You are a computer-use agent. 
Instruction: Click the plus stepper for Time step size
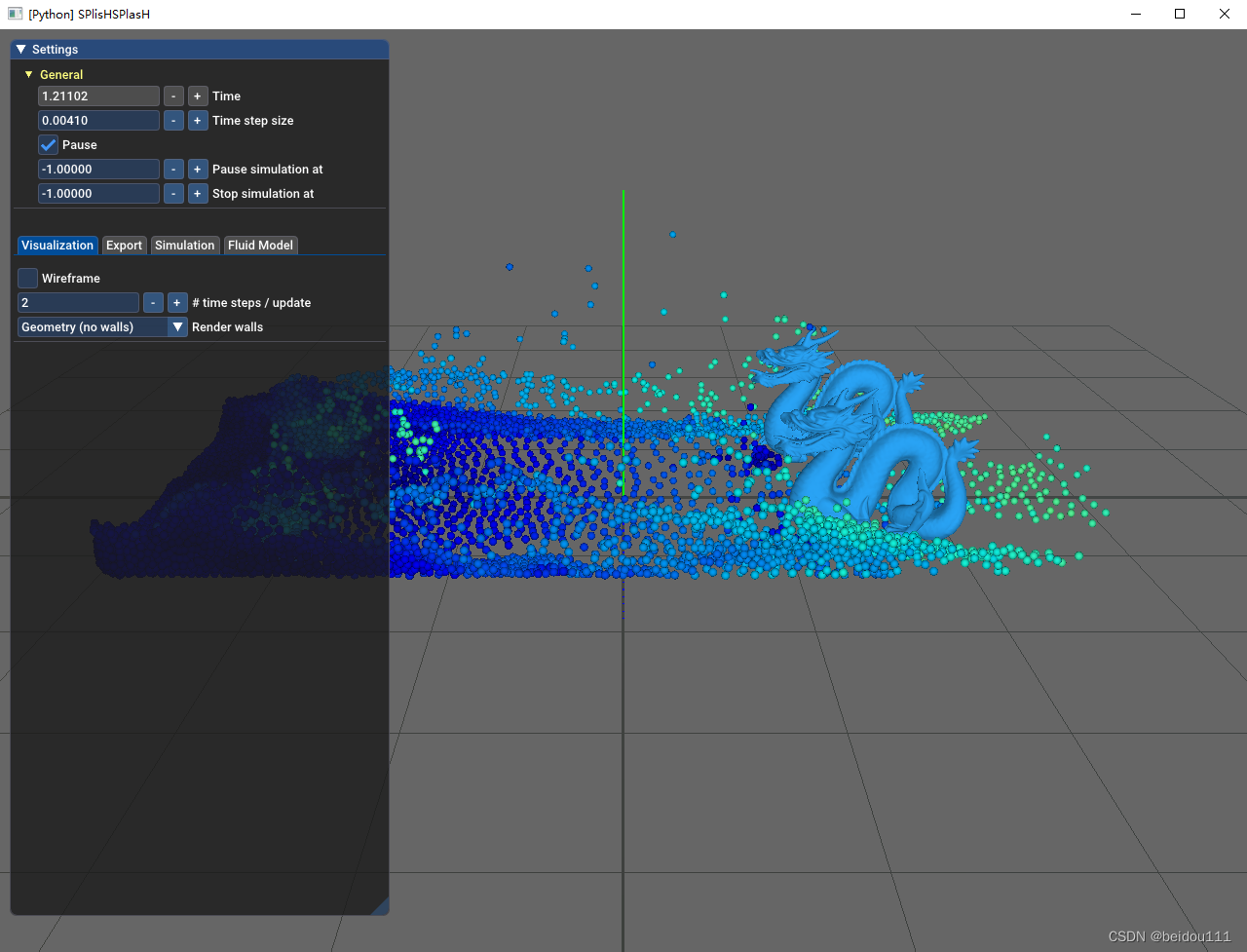pyautogui.click(x=197, y=120)
